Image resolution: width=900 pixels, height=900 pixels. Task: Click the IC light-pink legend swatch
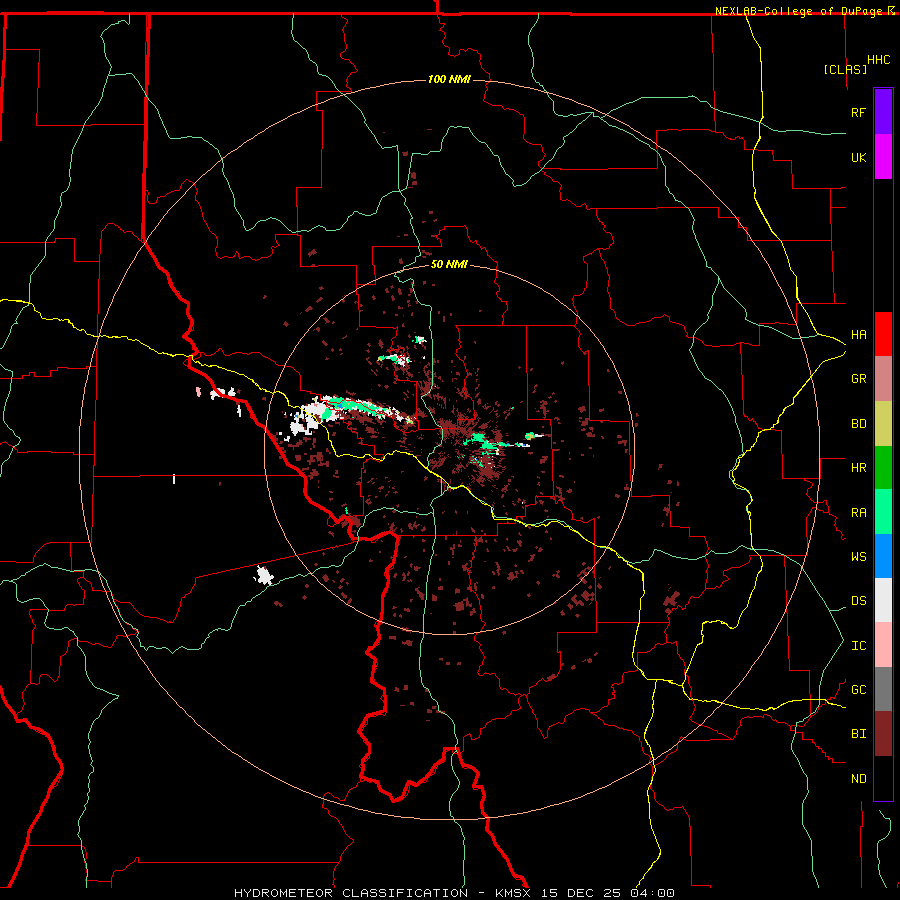[883, 645]
